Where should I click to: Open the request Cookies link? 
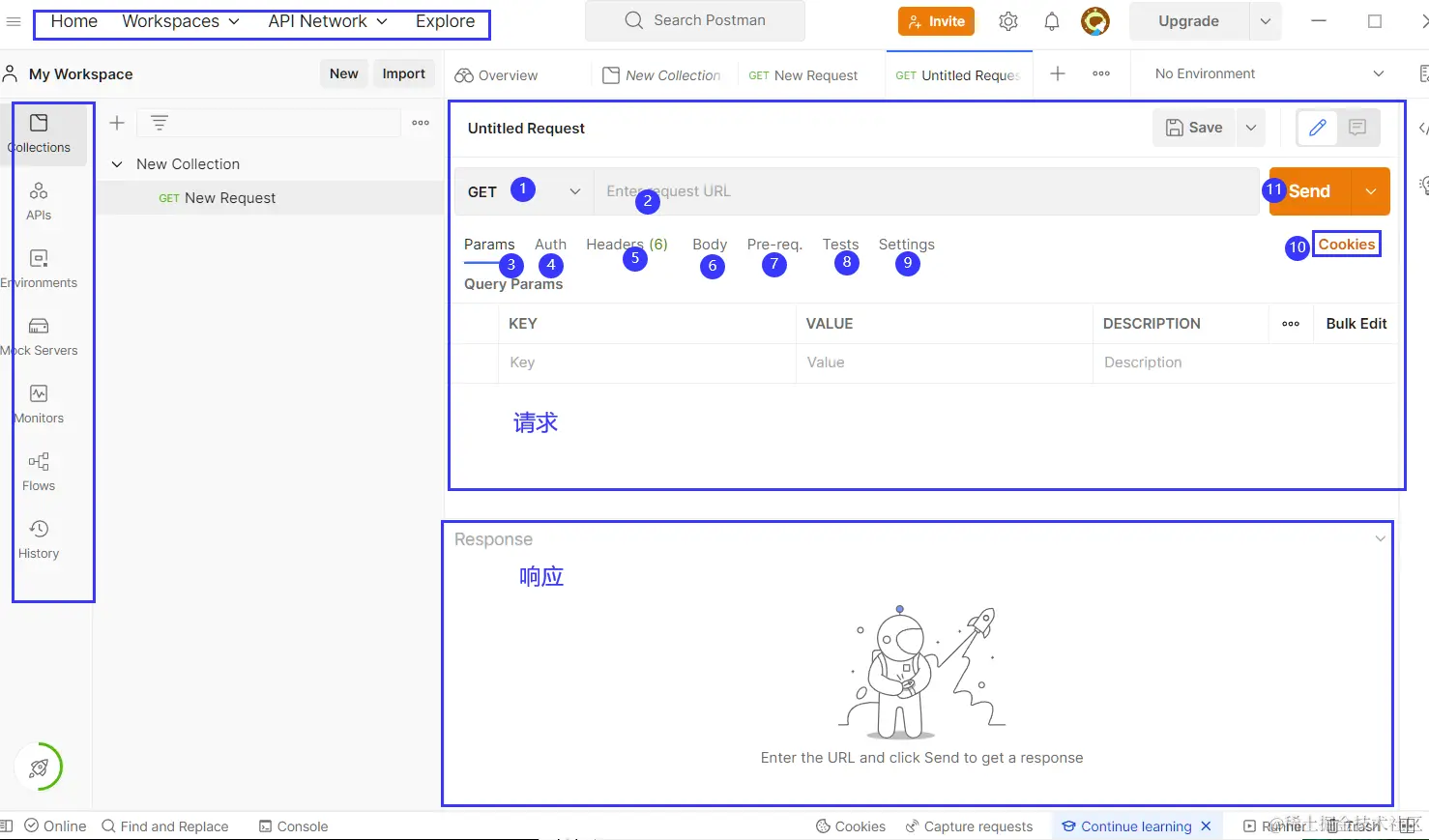point(1346,245)
